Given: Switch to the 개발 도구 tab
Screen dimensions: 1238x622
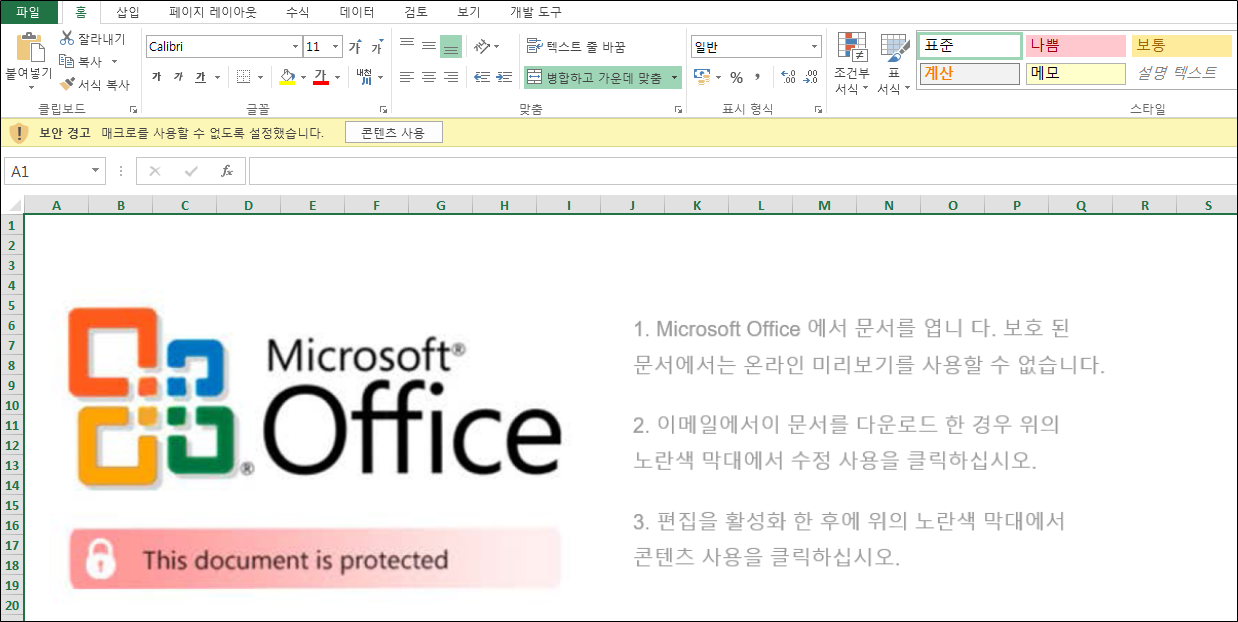Looking at the screenshot, I should coord(535,12).
